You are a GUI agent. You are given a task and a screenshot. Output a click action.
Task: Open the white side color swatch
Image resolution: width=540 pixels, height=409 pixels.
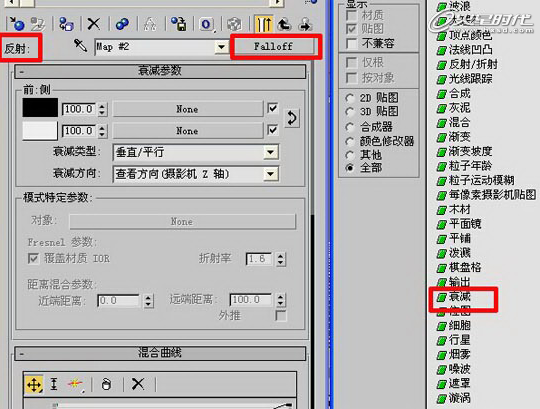[x=40, y=130]
